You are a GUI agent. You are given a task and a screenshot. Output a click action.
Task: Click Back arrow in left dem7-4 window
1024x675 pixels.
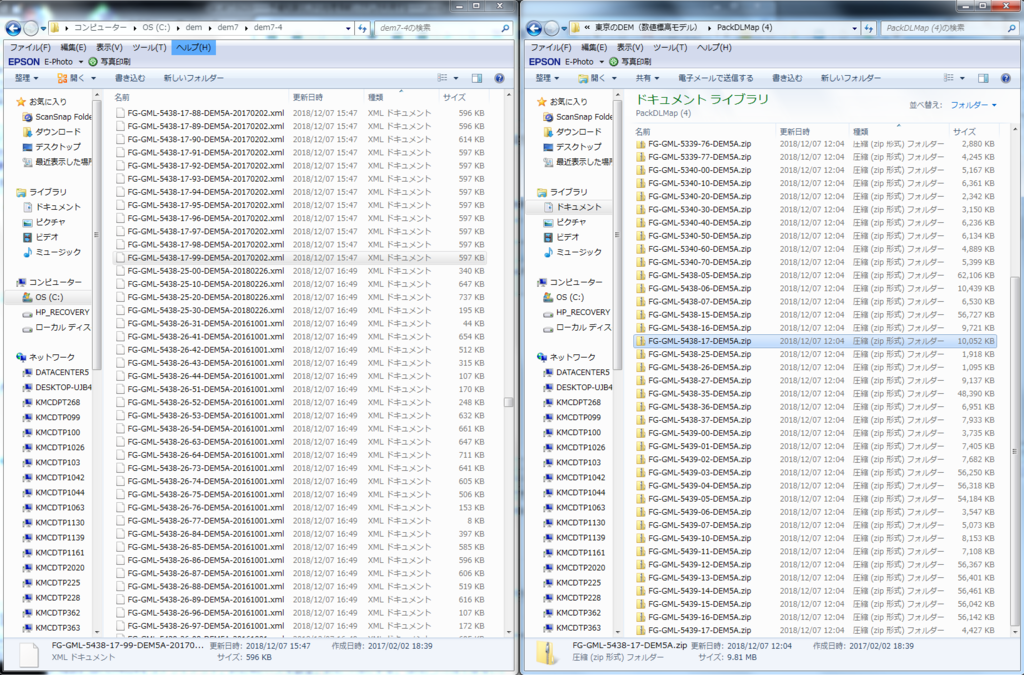[x=13, y=28]
